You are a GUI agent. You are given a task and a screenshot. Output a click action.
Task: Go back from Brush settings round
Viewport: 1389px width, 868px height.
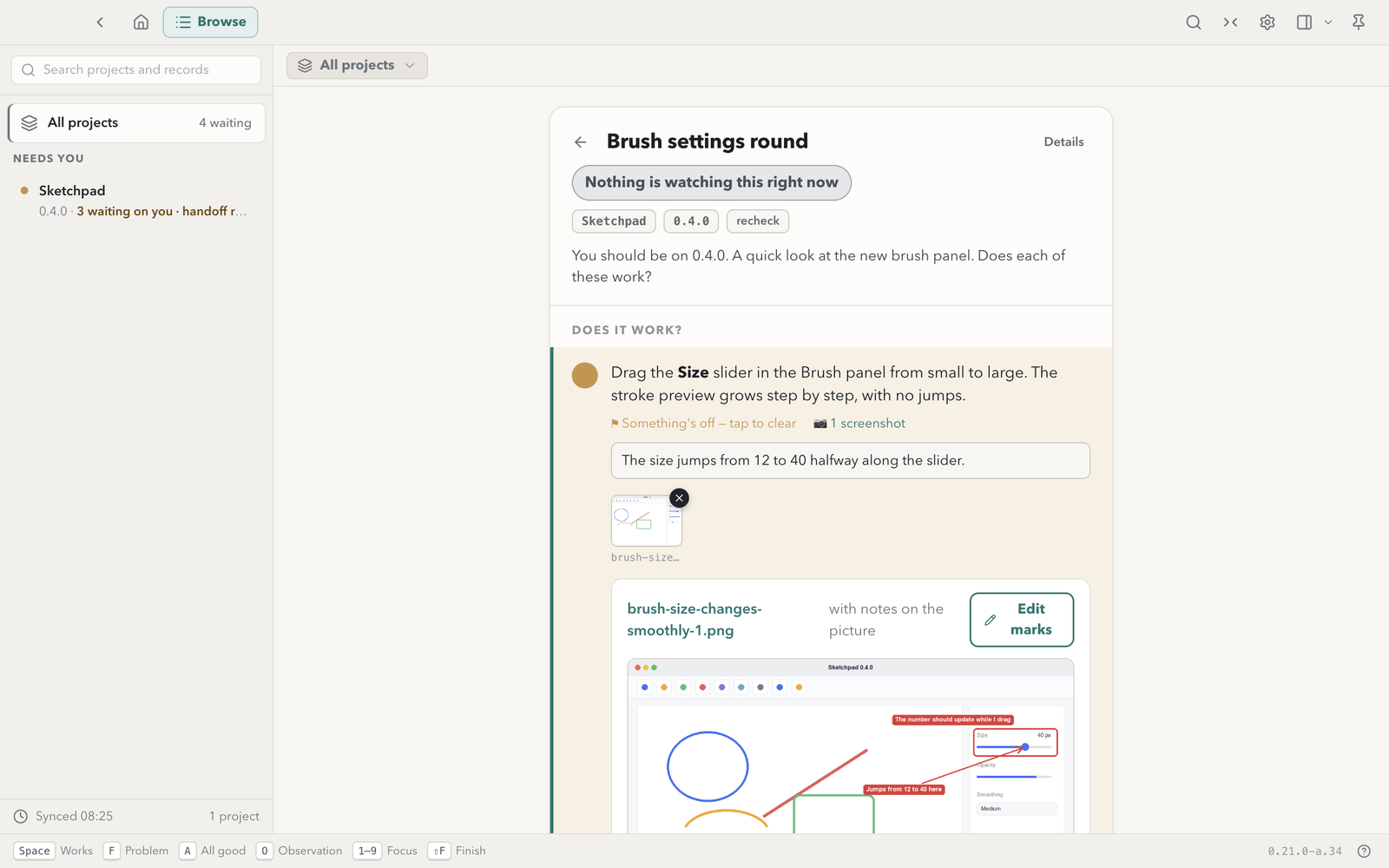(581, 142)
